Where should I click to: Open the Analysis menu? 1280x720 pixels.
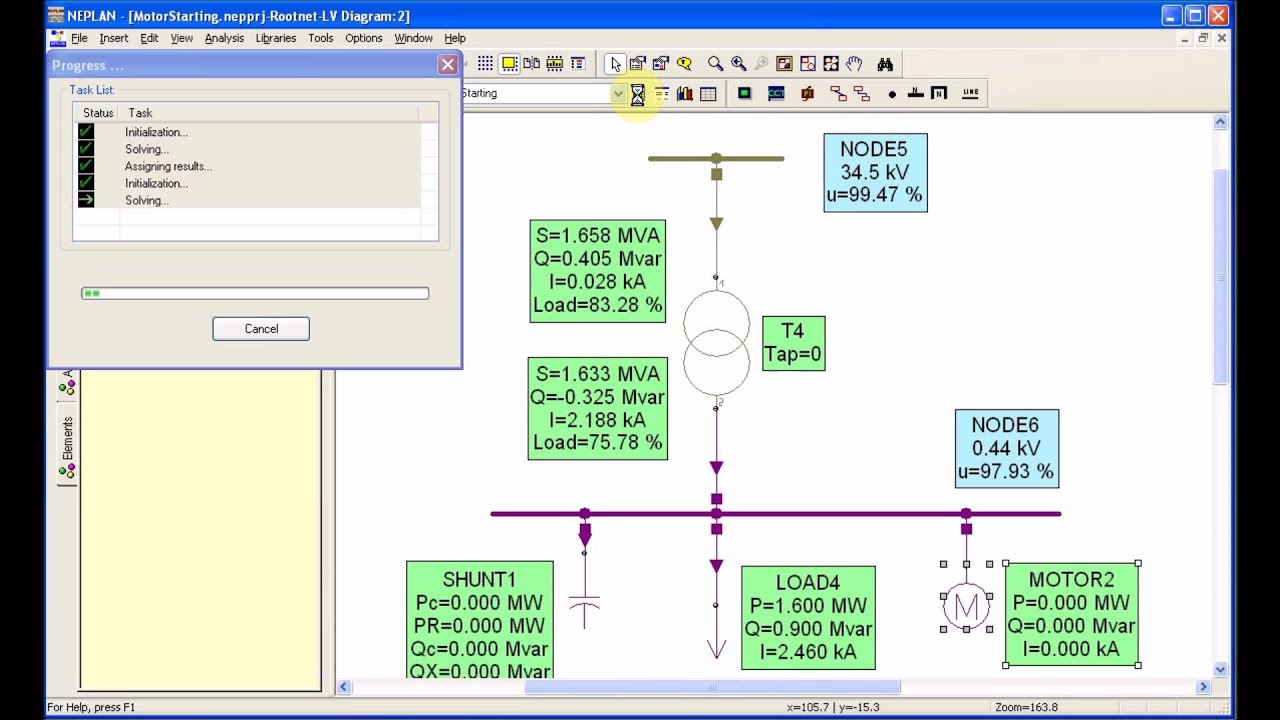[x=224, y=38]
